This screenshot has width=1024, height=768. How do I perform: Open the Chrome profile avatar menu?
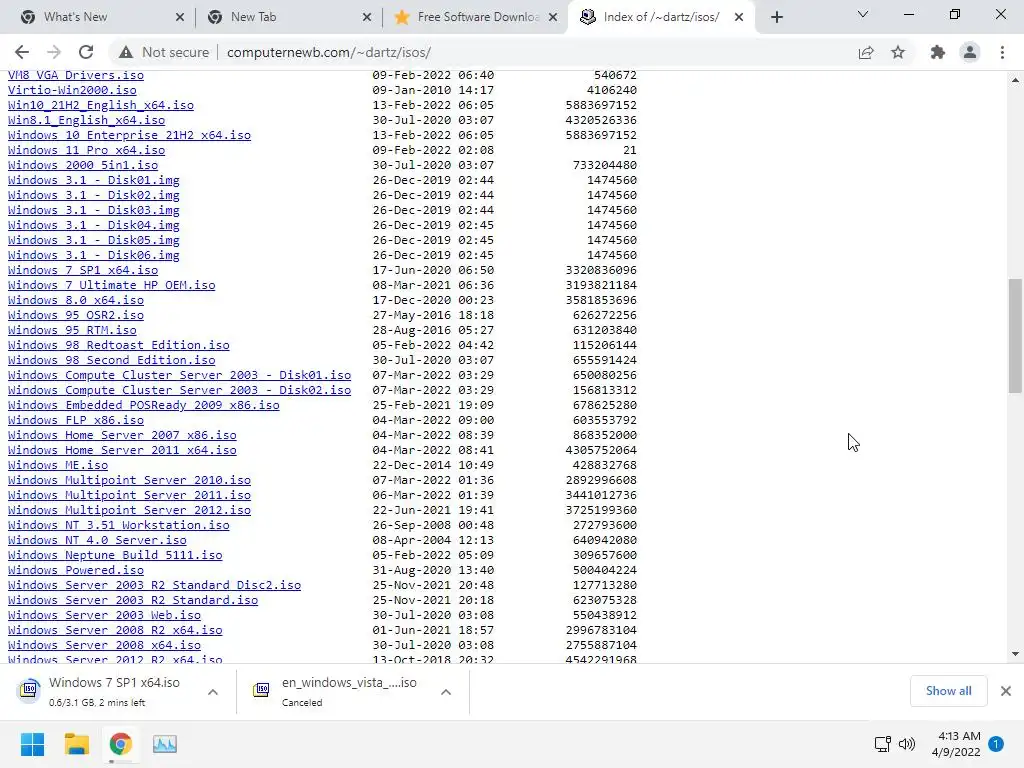[970, 52]
